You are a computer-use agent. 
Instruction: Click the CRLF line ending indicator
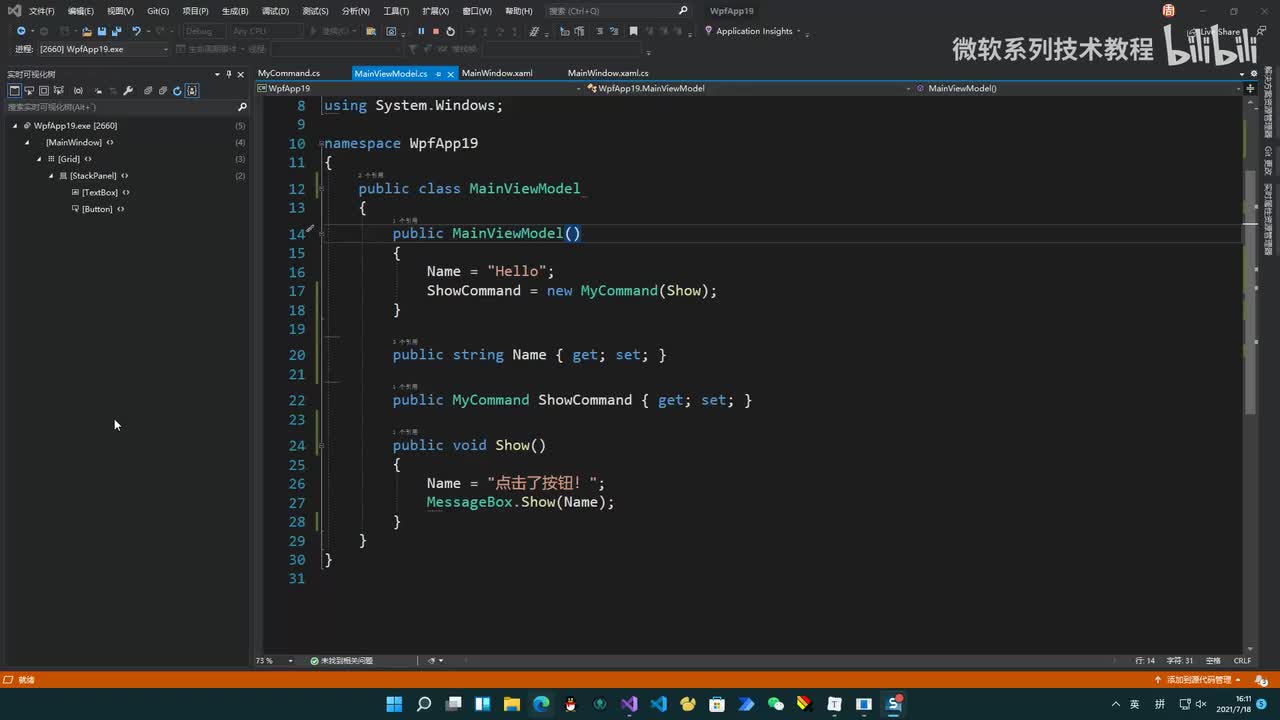coord(1242,660)
